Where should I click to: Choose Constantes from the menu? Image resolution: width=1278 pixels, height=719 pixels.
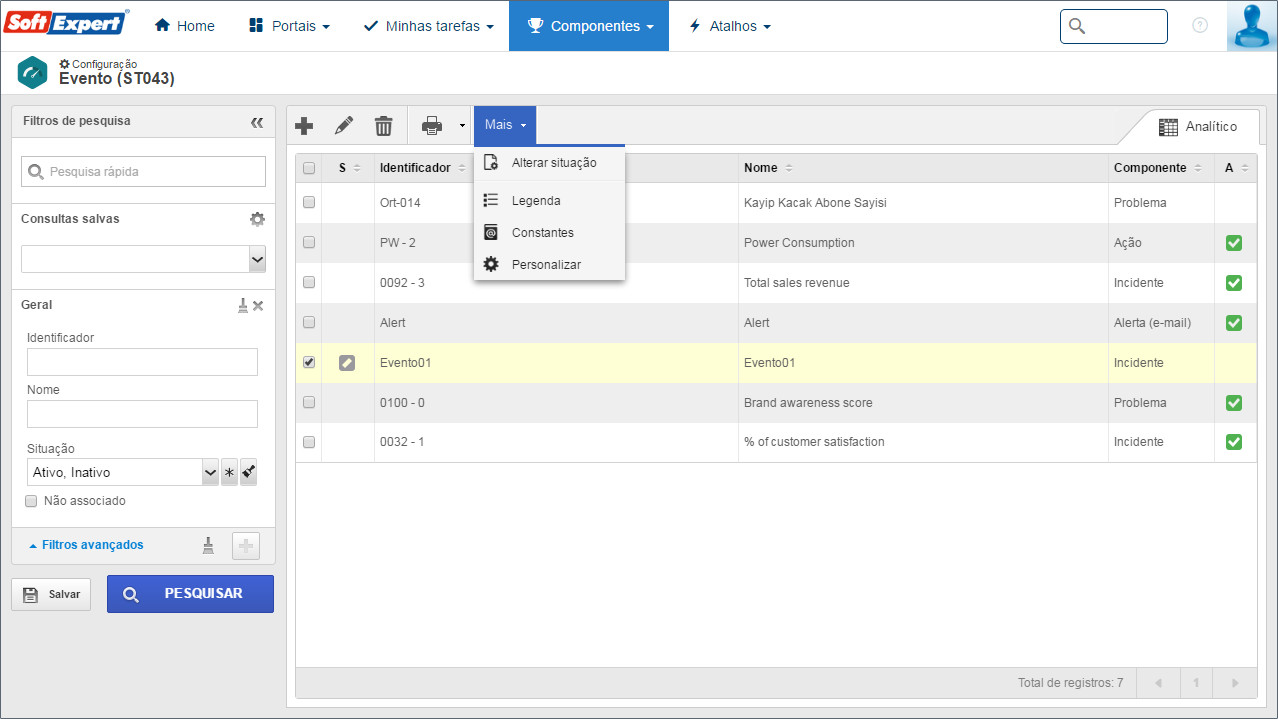click(x=549, y=232)
